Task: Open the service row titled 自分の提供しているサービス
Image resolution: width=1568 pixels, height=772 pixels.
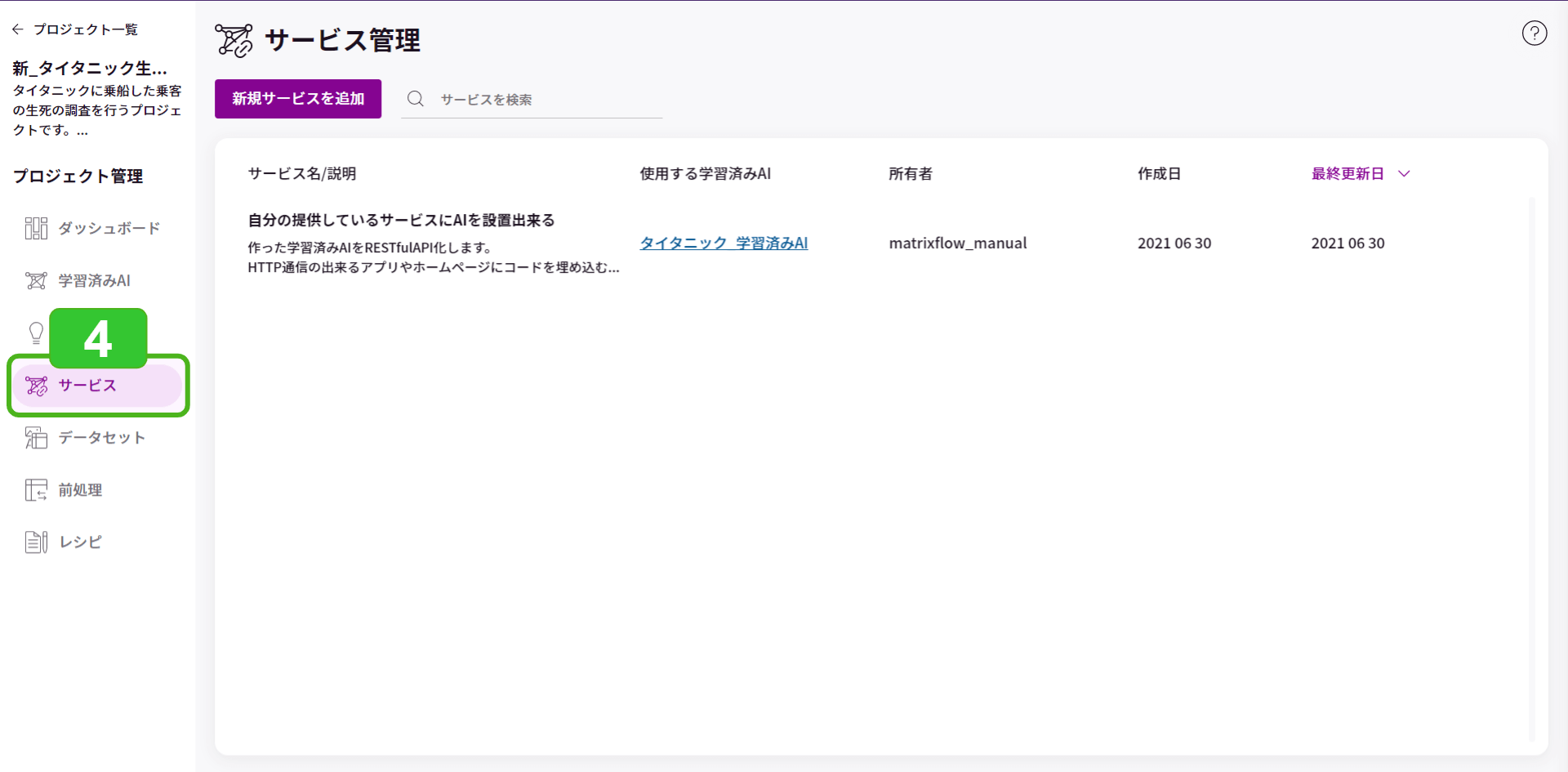Action: click(x=401, y=221)
